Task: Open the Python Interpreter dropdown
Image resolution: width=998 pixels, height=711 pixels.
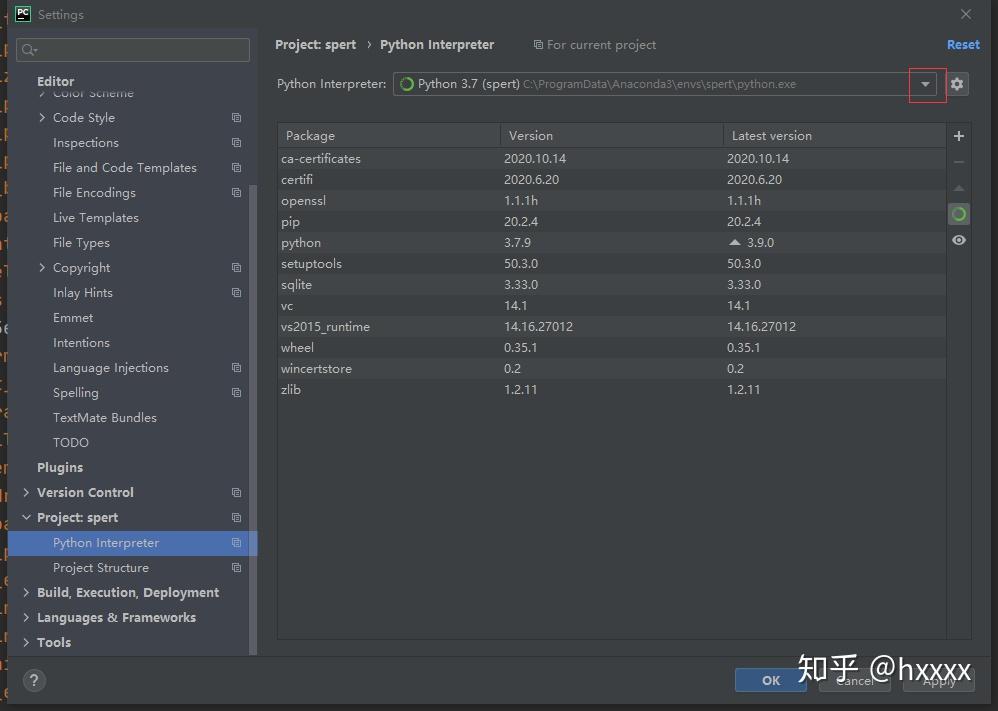Action: (x=925, y=84)
